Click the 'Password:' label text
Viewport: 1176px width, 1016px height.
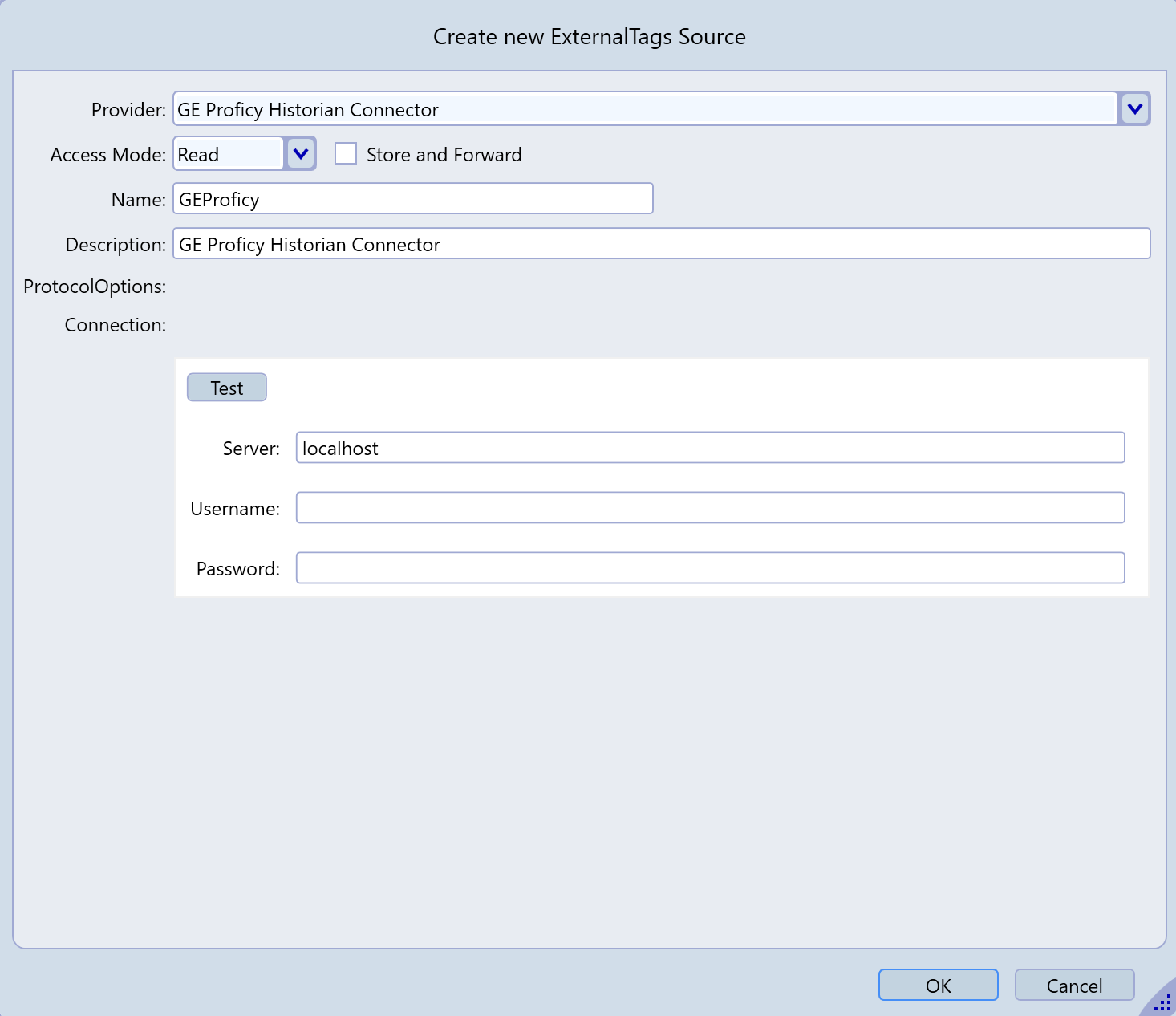click(x=237, y=569)
